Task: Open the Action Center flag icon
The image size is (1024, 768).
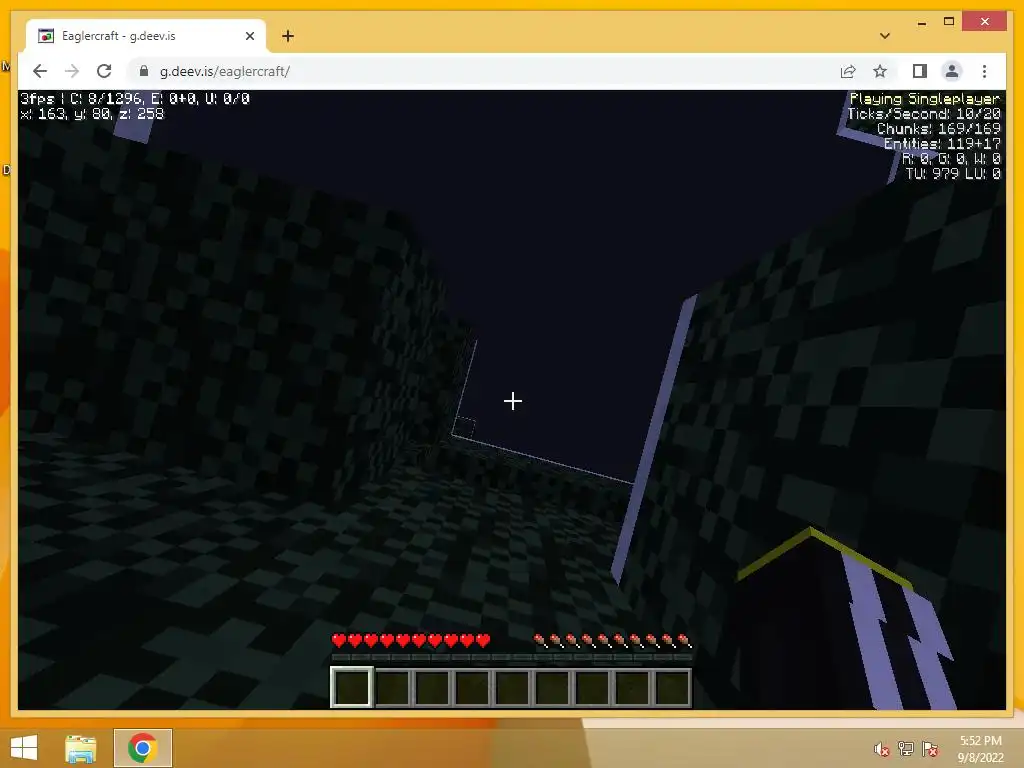Action: [x=930, y=749]
